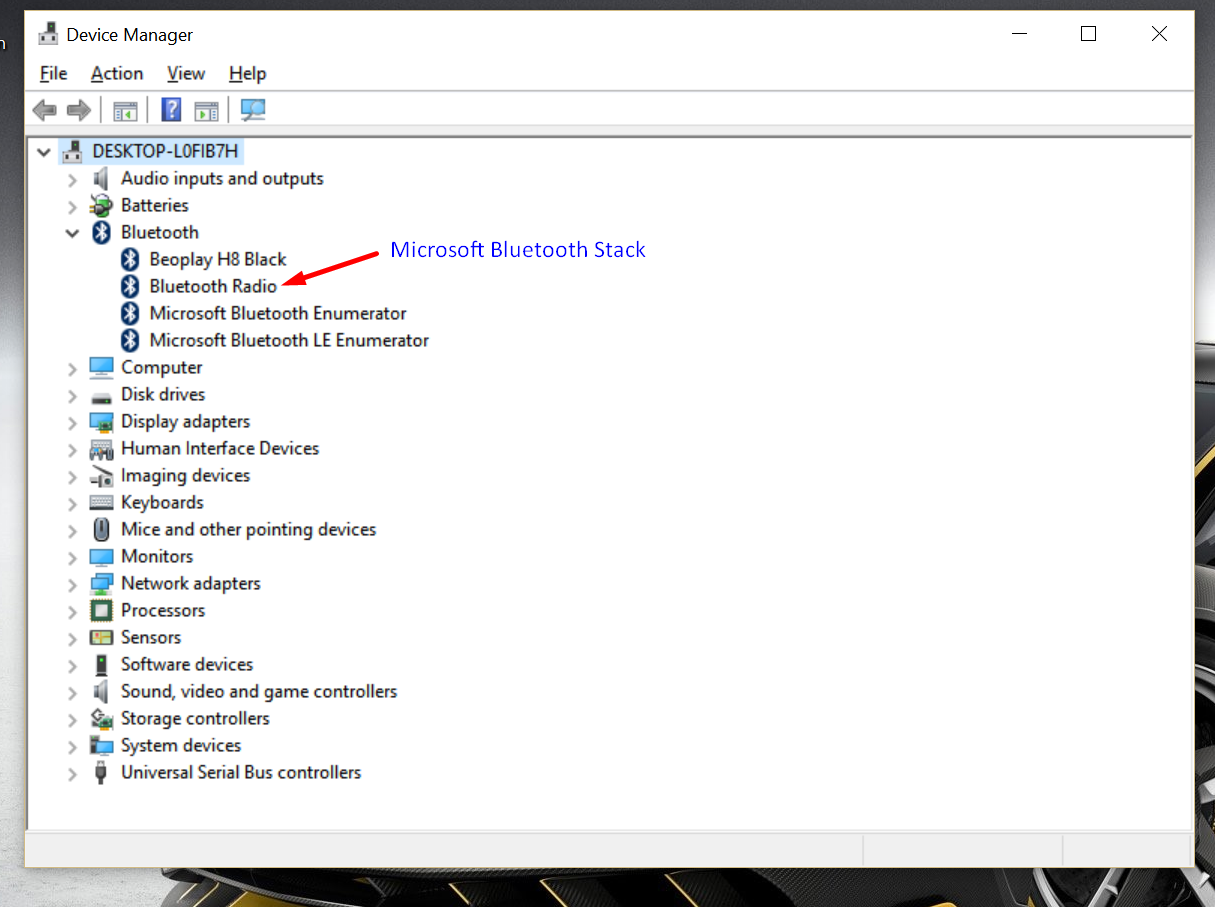The image size is (1215, 907).
Task: Open the File menu
Action: pyautogui.click(x=53, y=73)
